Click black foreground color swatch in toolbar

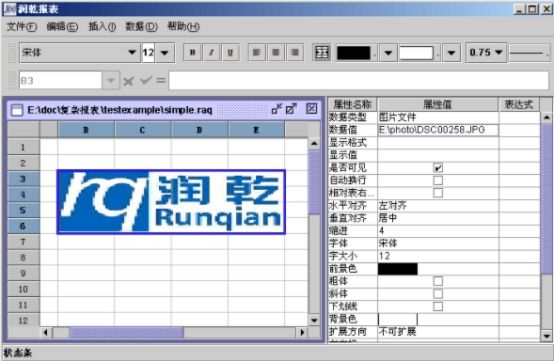pyautogui.click(x=354, y=53)
